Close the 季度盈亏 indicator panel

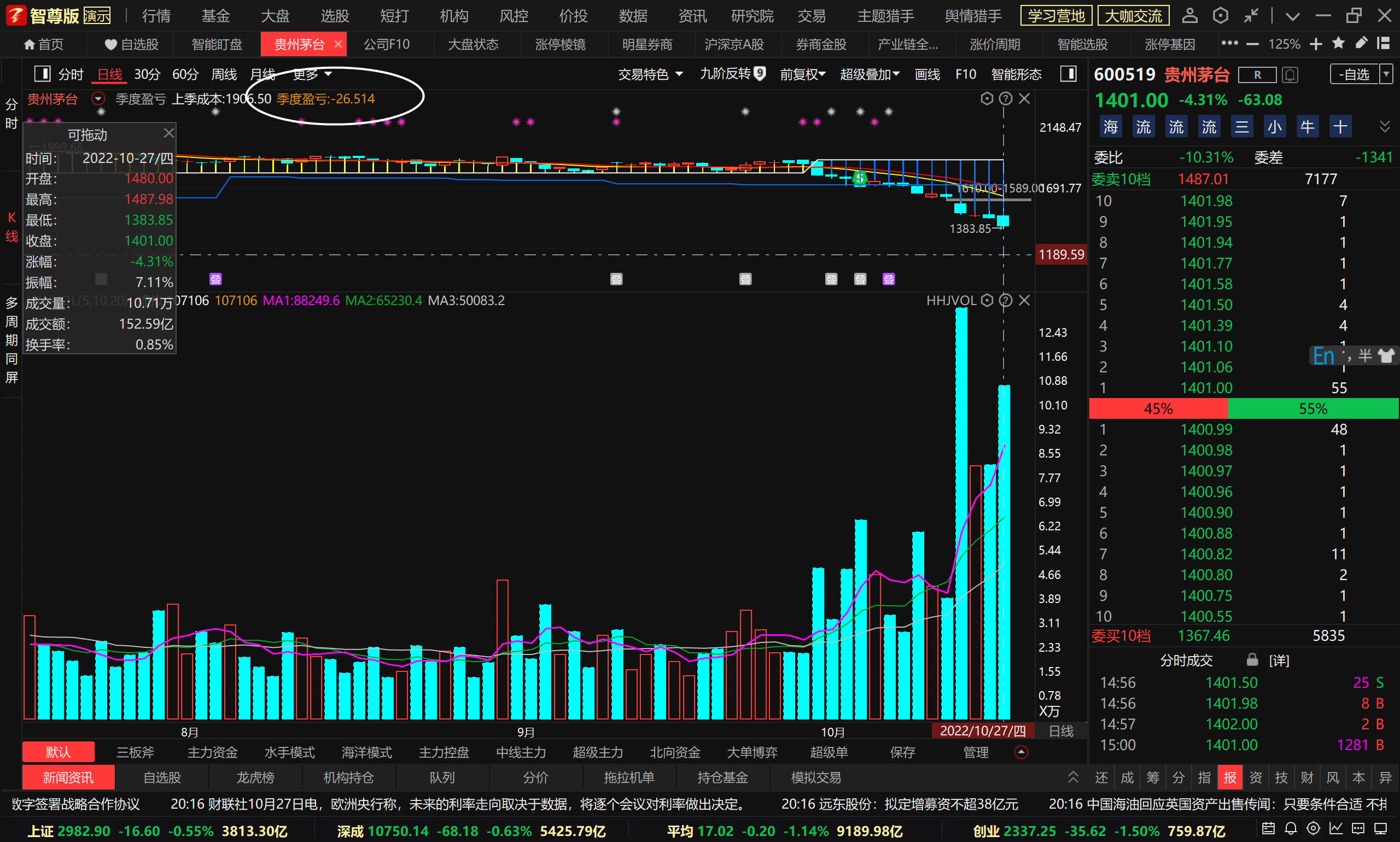1024,99
